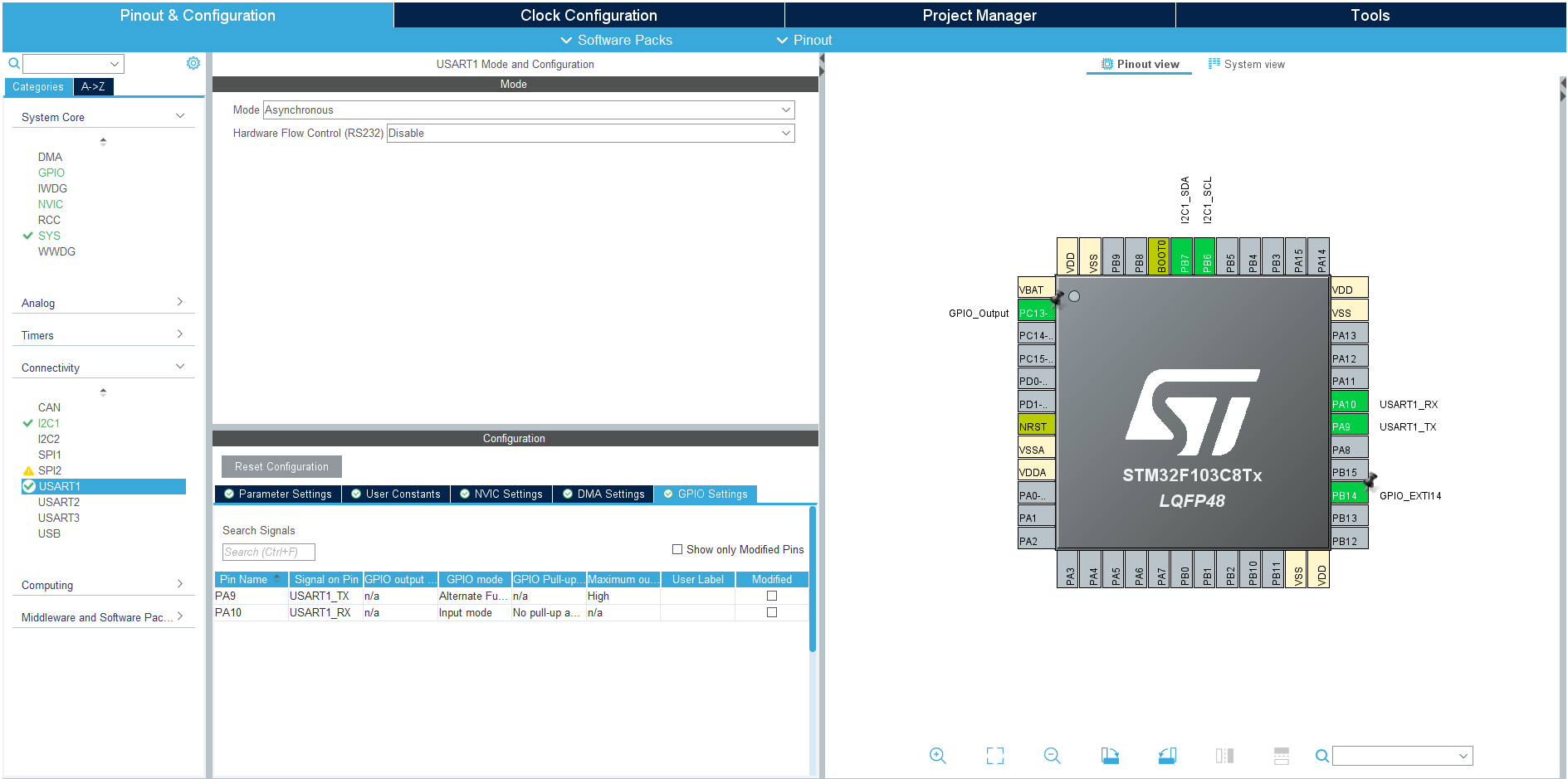Open the category settings gear icon
Viewport: 1568px width, 779px height.
pyautogui.click(x=193, y=63)
